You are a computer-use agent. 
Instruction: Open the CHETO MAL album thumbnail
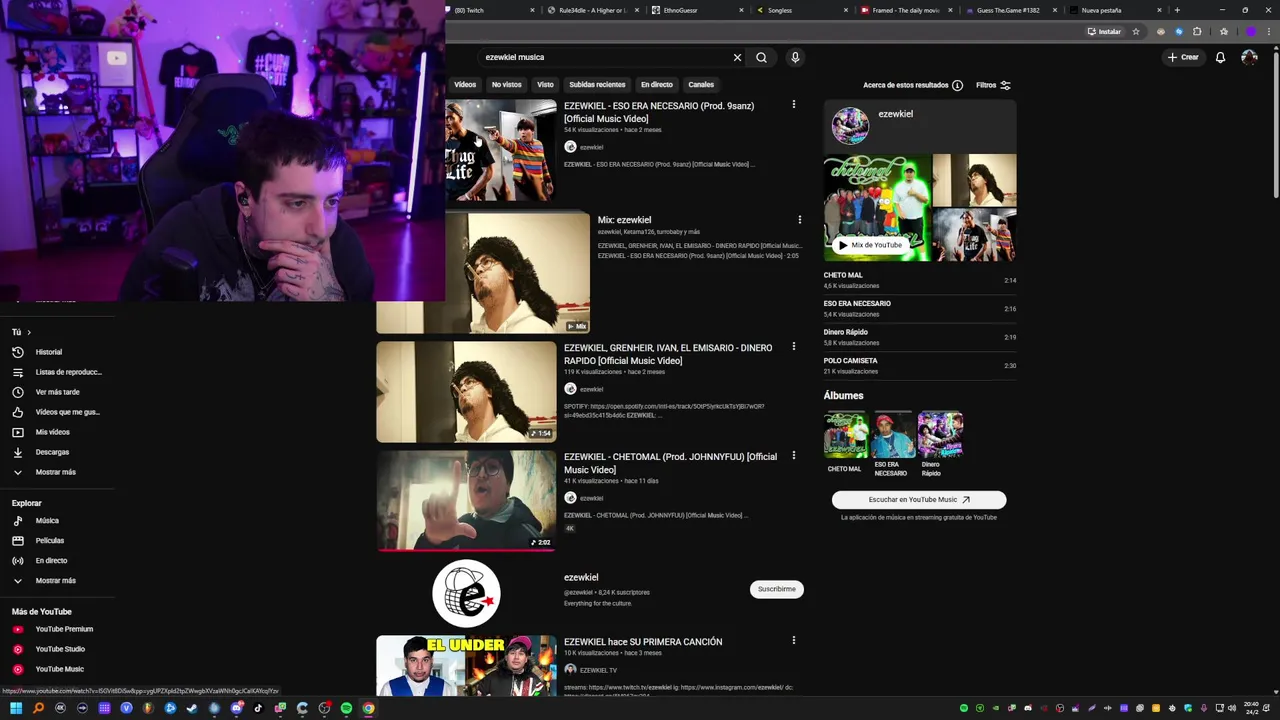point(845,435)
